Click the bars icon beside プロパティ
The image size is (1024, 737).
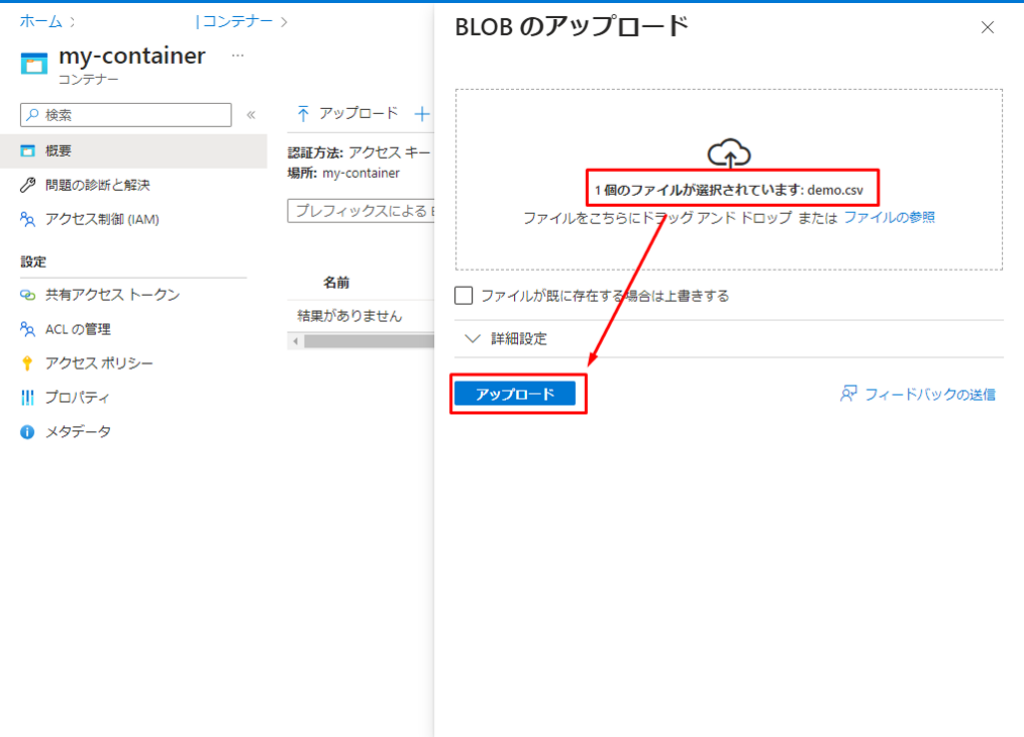tap(27, 398)
